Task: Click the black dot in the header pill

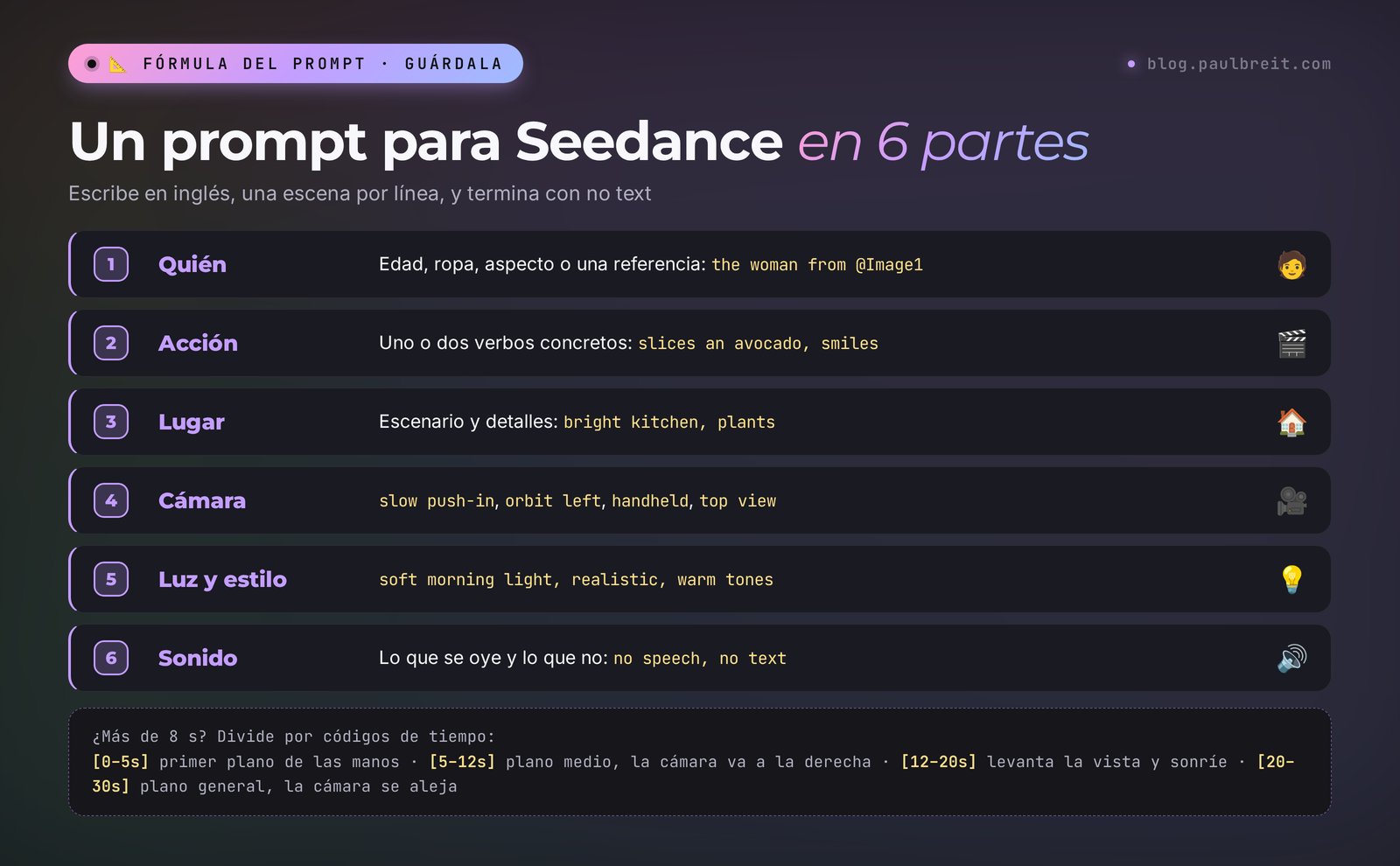Action: tap(92, 64)
